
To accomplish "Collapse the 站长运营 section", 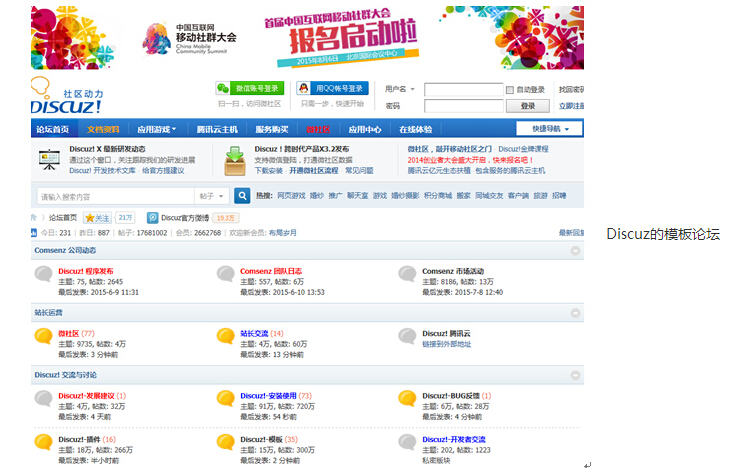I will (x=575, y=313).
